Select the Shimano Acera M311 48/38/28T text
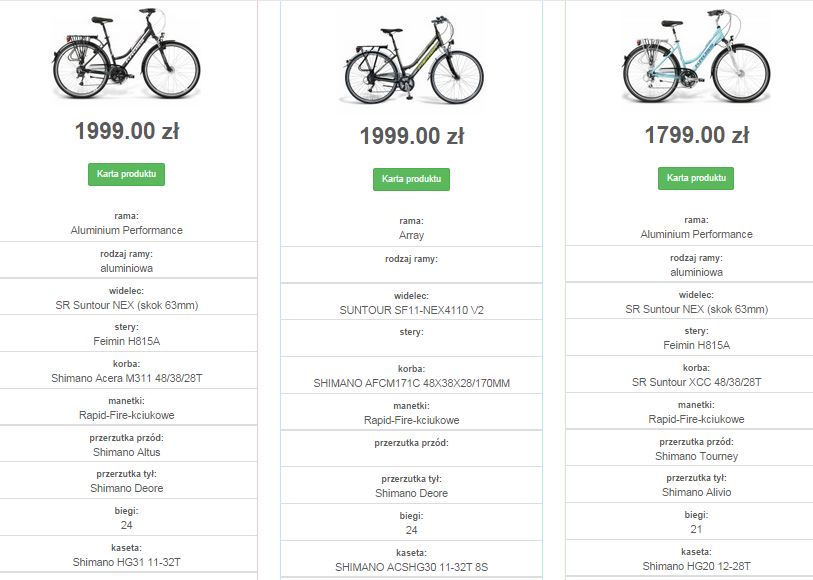The image size is (813, 580). (127, 378)
